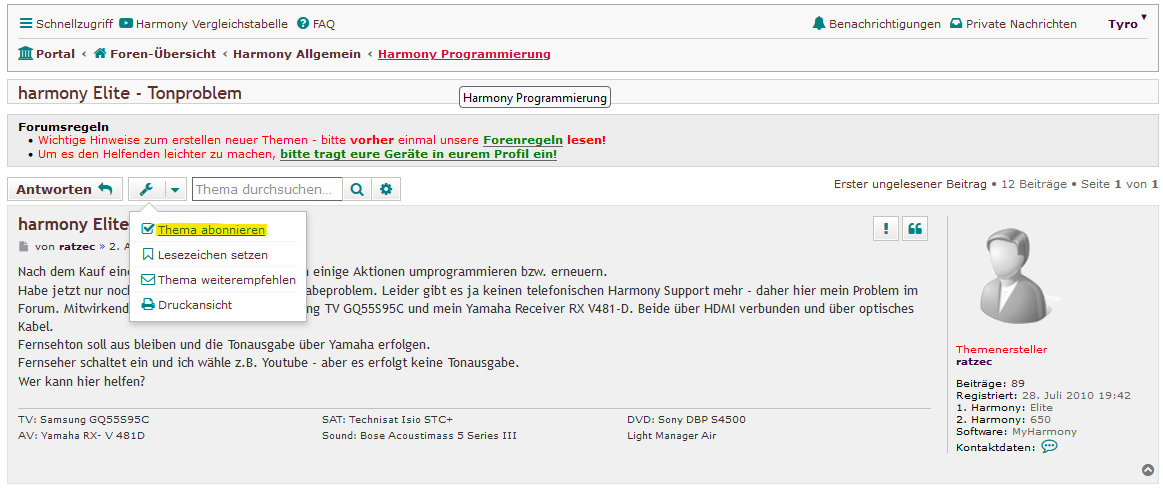
Task: Expand the Schnellzugriff quick access menu
Action: click(x=65, y=23)
